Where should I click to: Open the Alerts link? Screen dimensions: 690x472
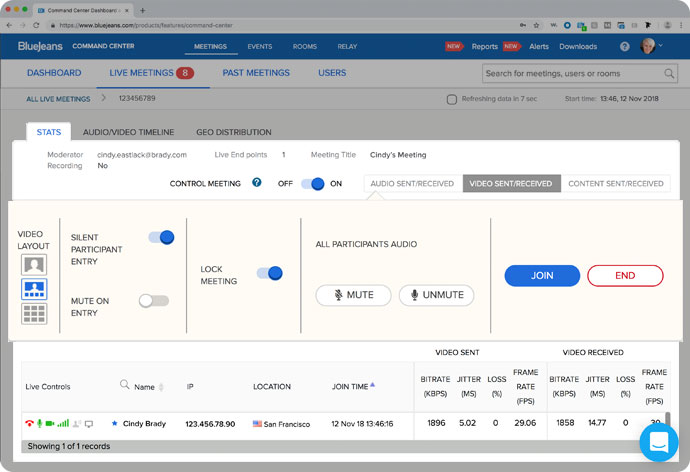539,46
